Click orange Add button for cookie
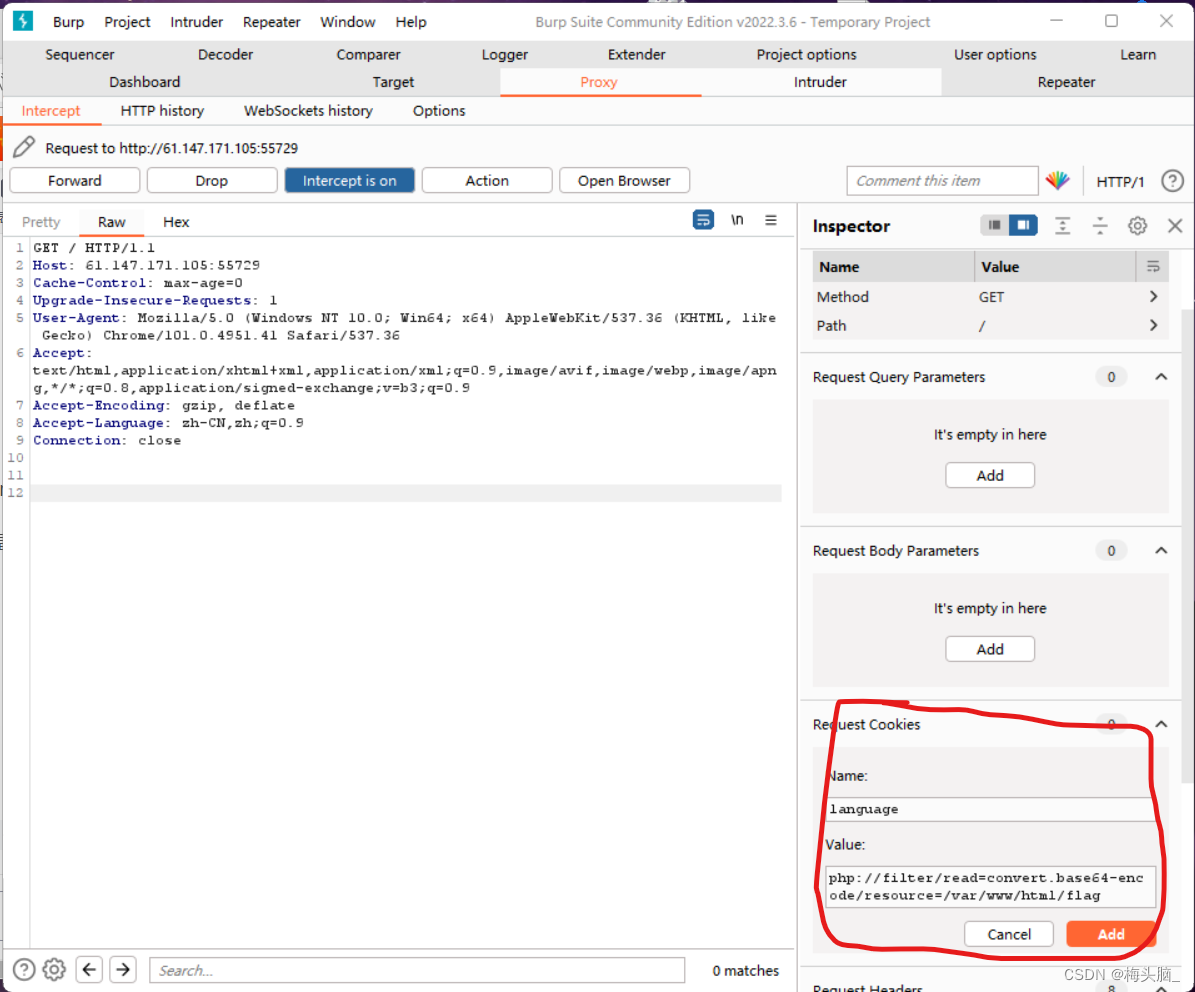Viewport: 1195px width, 992px height. pos(1110,934)
